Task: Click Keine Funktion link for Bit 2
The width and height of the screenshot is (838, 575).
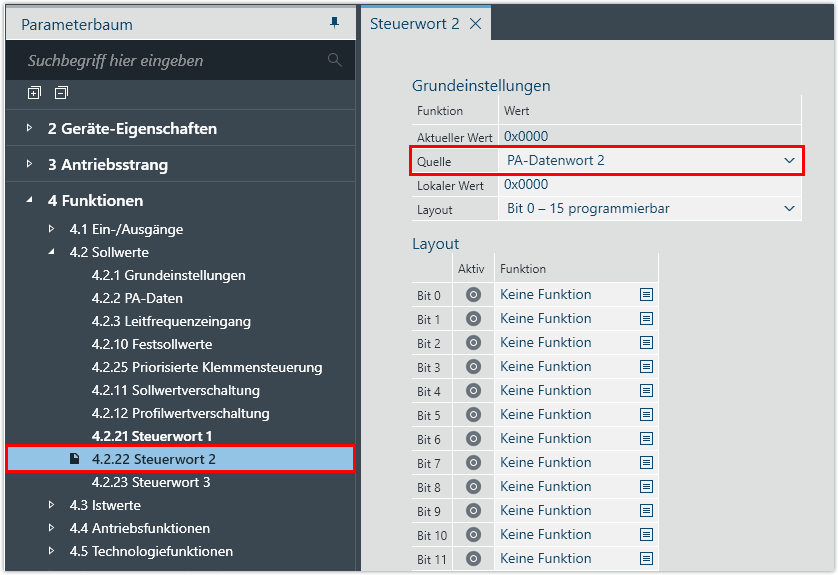Action: [545, 343]
